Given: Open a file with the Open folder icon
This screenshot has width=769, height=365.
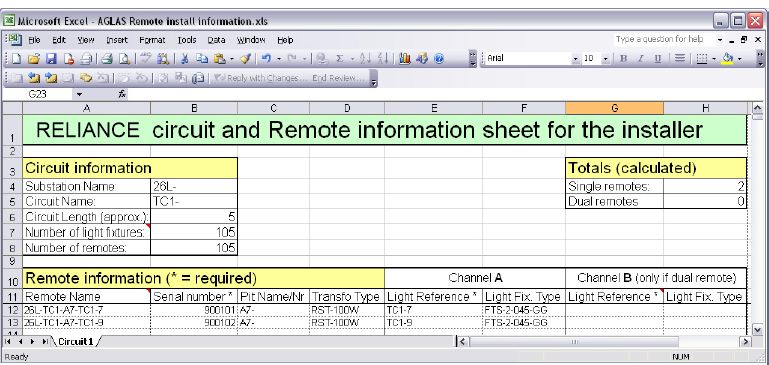Looking at the screenshot, I should 33,59.
